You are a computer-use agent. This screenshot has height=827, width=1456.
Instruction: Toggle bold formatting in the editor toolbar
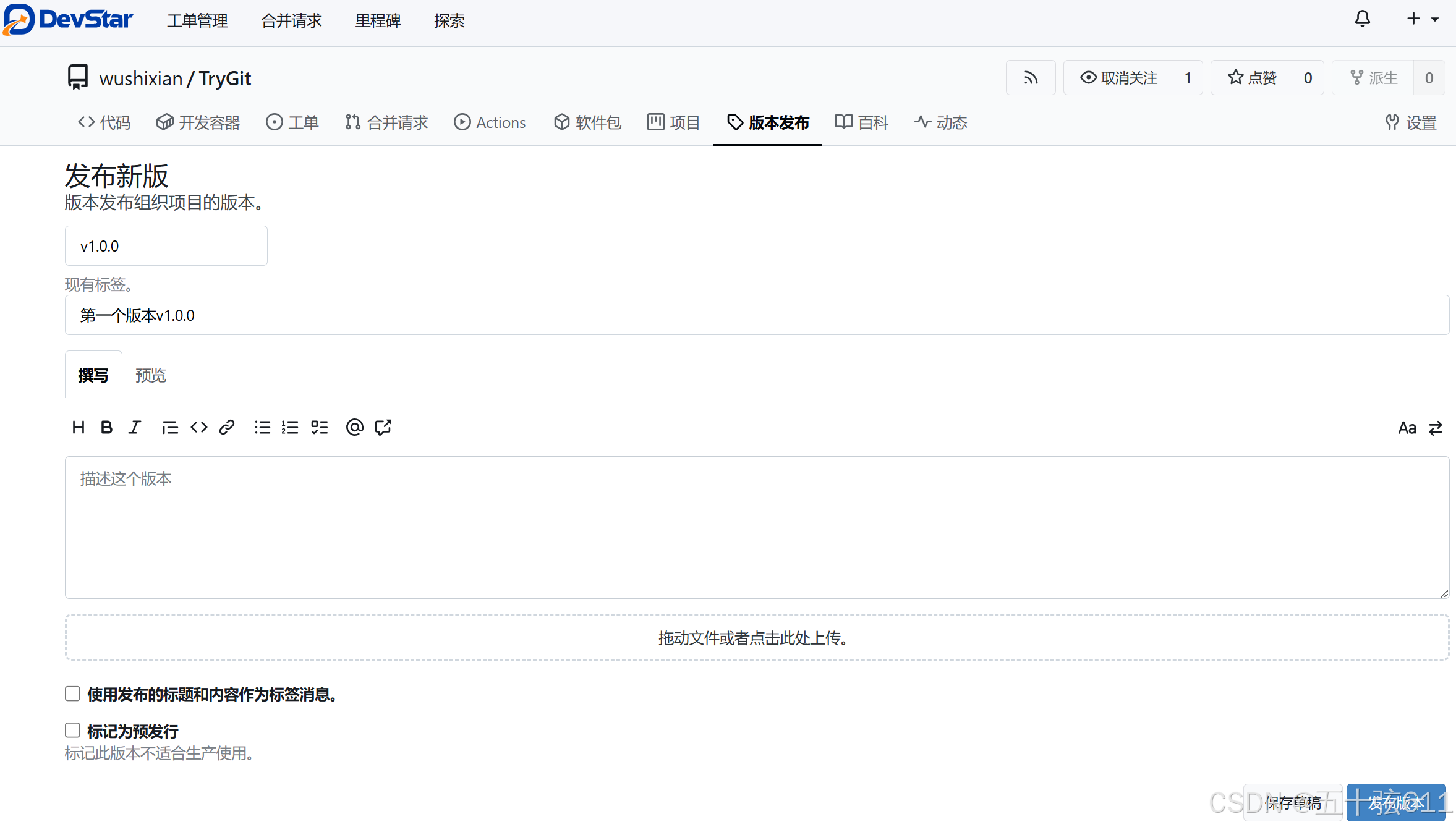click(x=106, y=427)
